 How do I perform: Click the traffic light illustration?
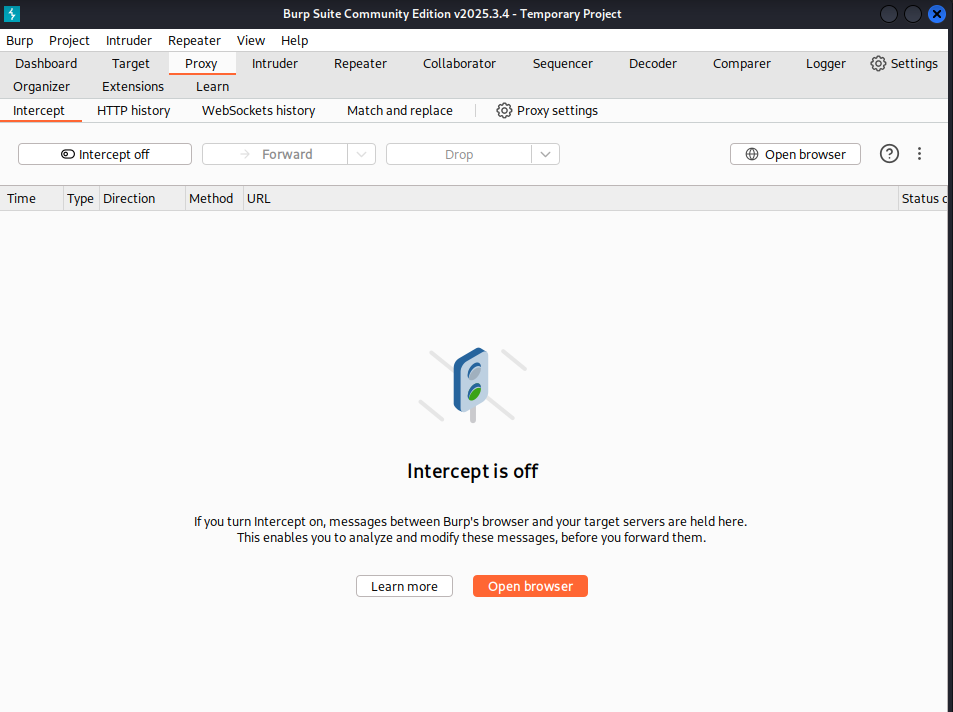pyautogui.click(x=472, y=385)
